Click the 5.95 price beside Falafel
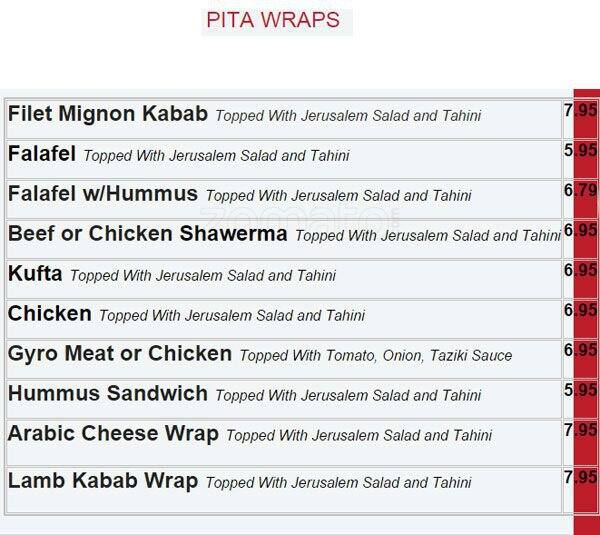Viewport: 600px width, 535px height. pos(580,151)
